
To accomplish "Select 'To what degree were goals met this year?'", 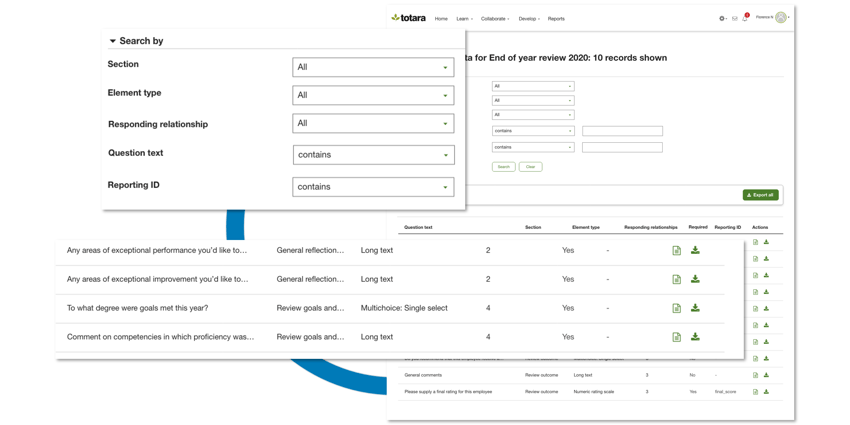I will [x=138, y=308].
